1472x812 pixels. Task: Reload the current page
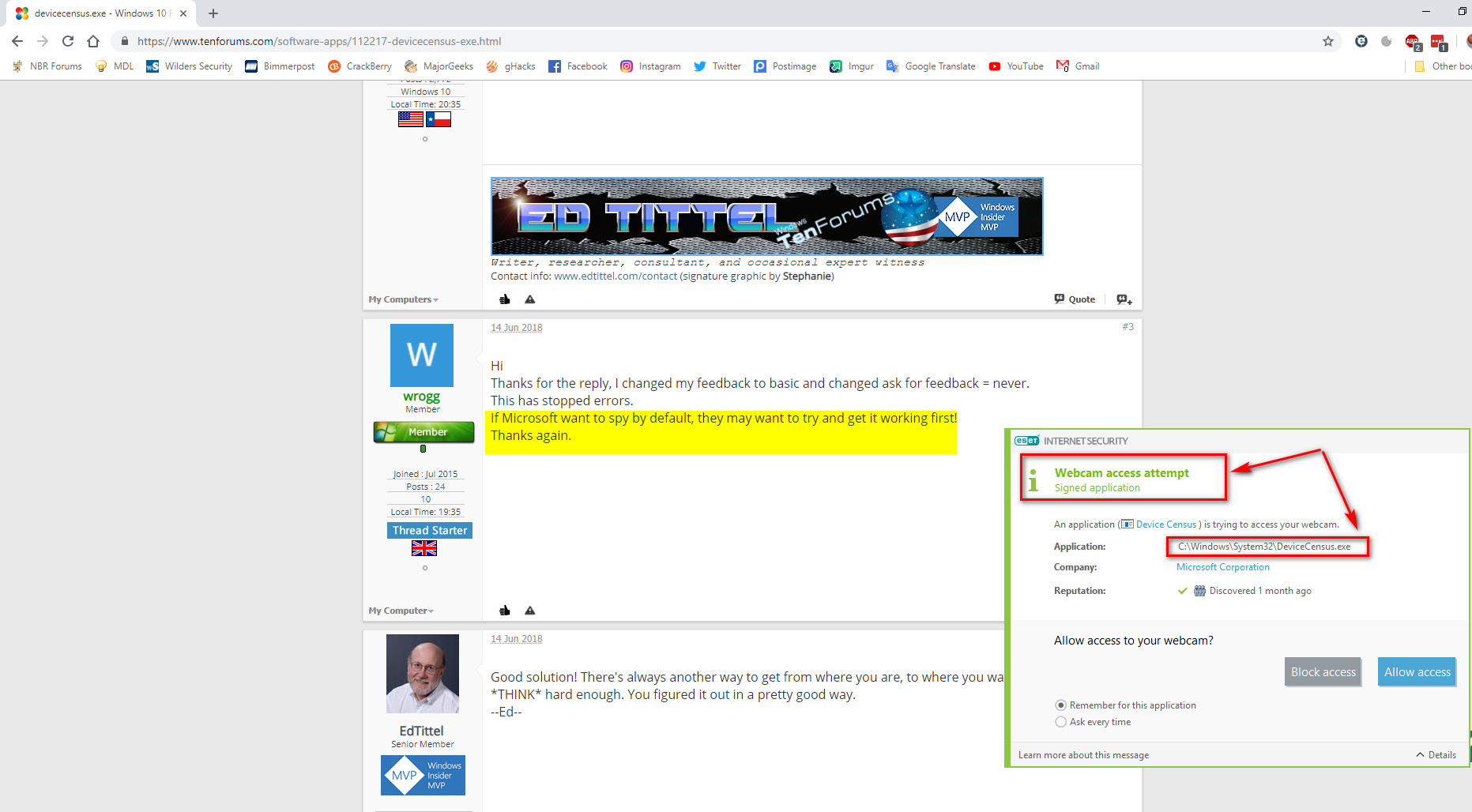tap(68, 41)
